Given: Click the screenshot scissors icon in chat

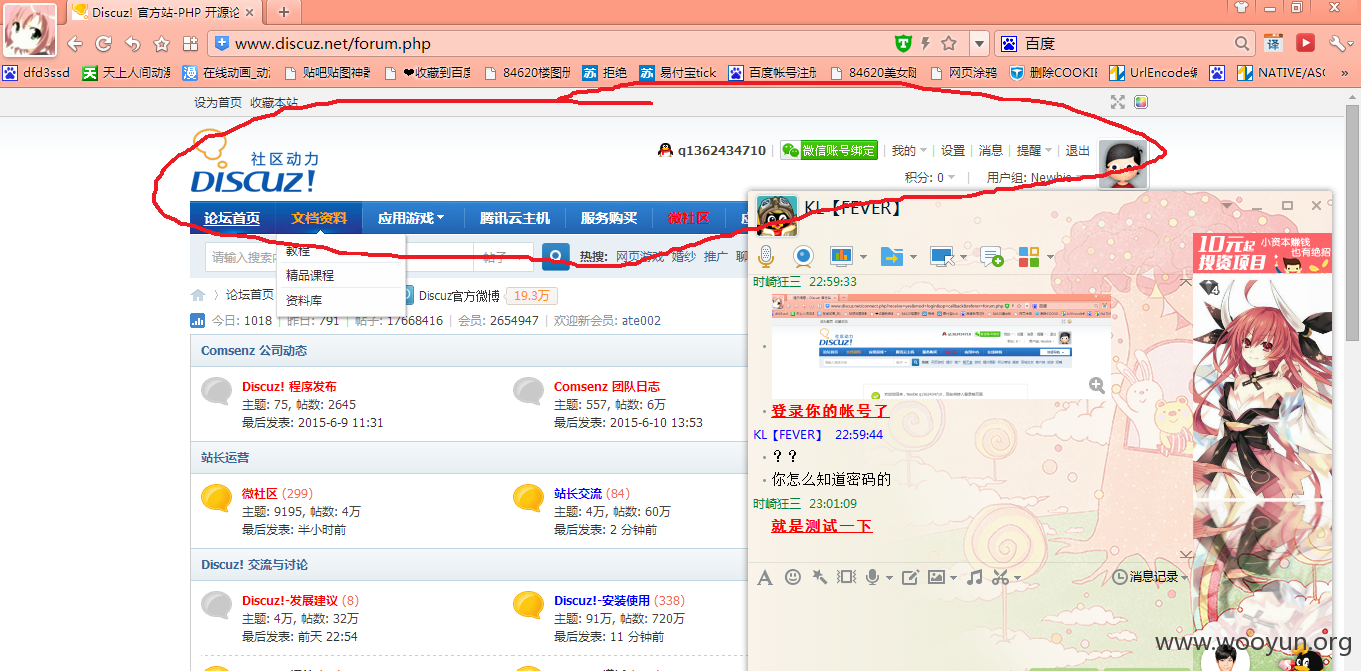Looking at the screenshot, I should point(1000,577).
